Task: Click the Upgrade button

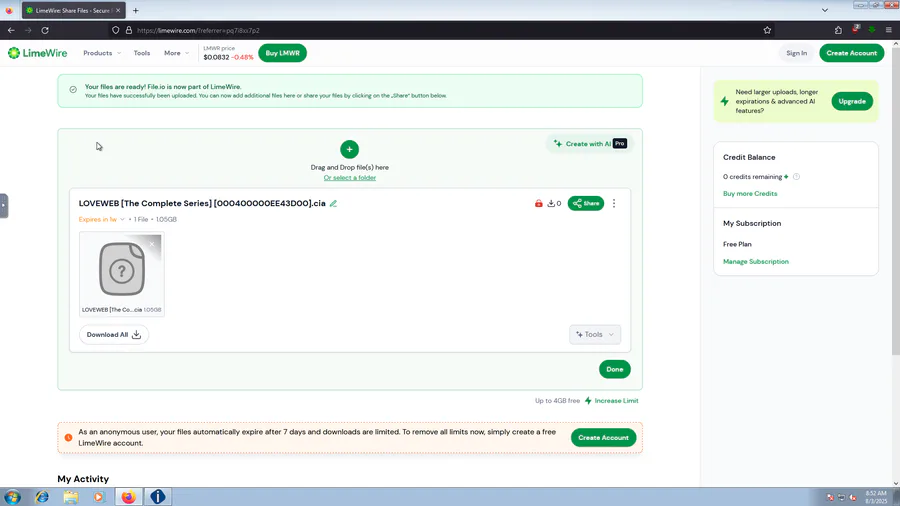Action: [852, 101]
